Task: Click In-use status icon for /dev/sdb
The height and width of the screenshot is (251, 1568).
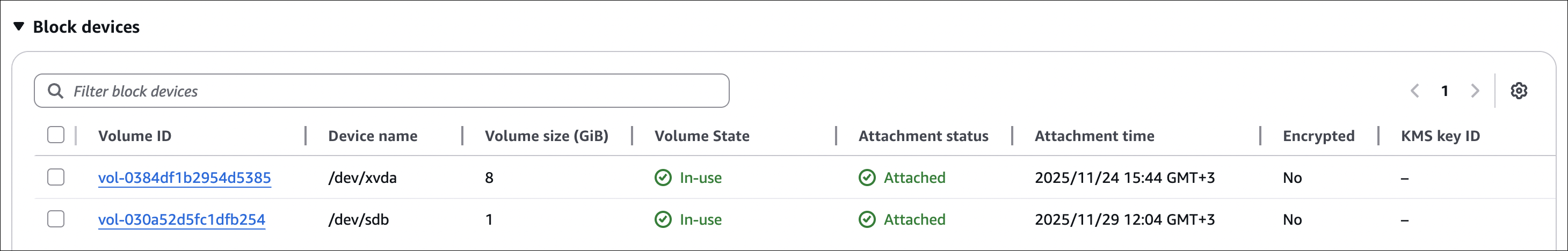Action: tap(662, 219)
